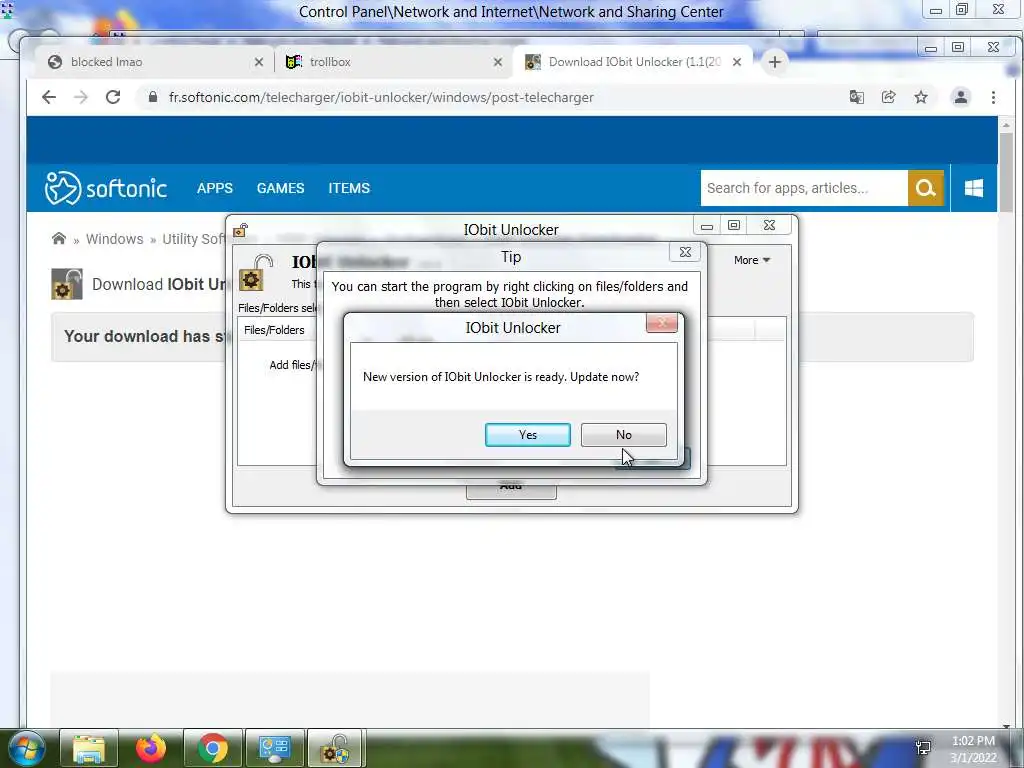This screenshot has width=1024, height=768.
Task: Click the Chrome taskbar icon
Action: (x=212, y=748)
